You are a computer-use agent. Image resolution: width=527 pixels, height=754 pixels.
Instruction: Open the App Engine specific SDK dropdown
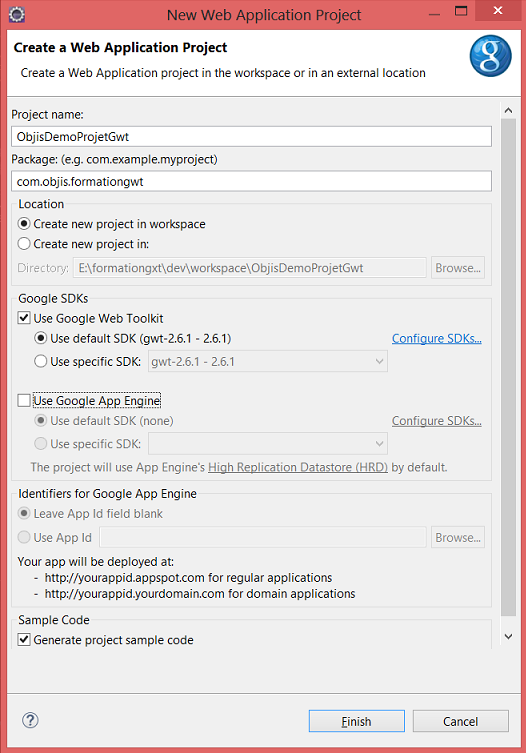coord(268,444)
